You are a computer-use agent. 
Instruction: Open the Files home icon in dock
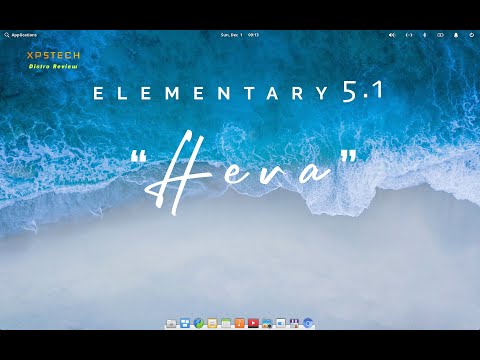point(171,323)
